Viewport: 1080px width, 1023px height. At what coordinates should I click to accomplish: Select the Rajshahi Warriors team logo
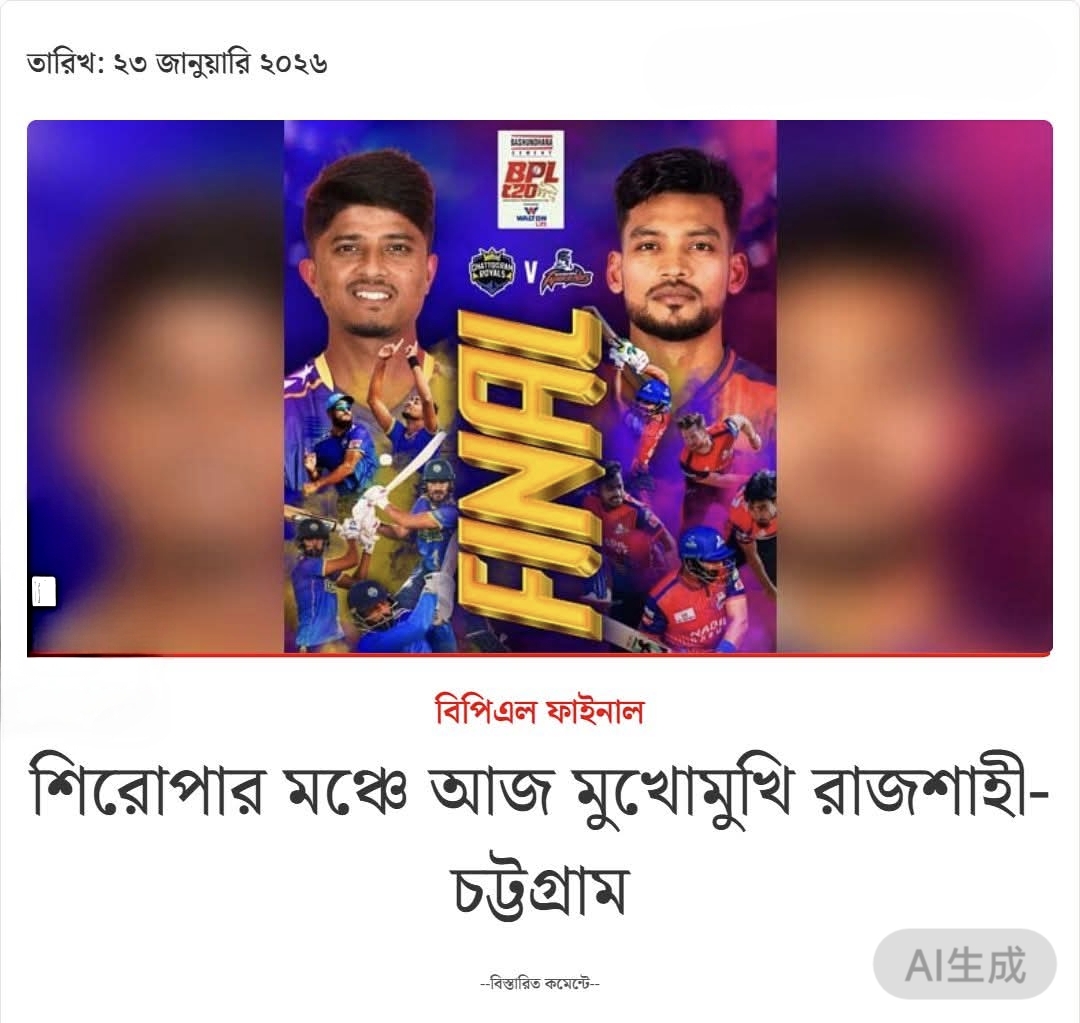[565, 273]
